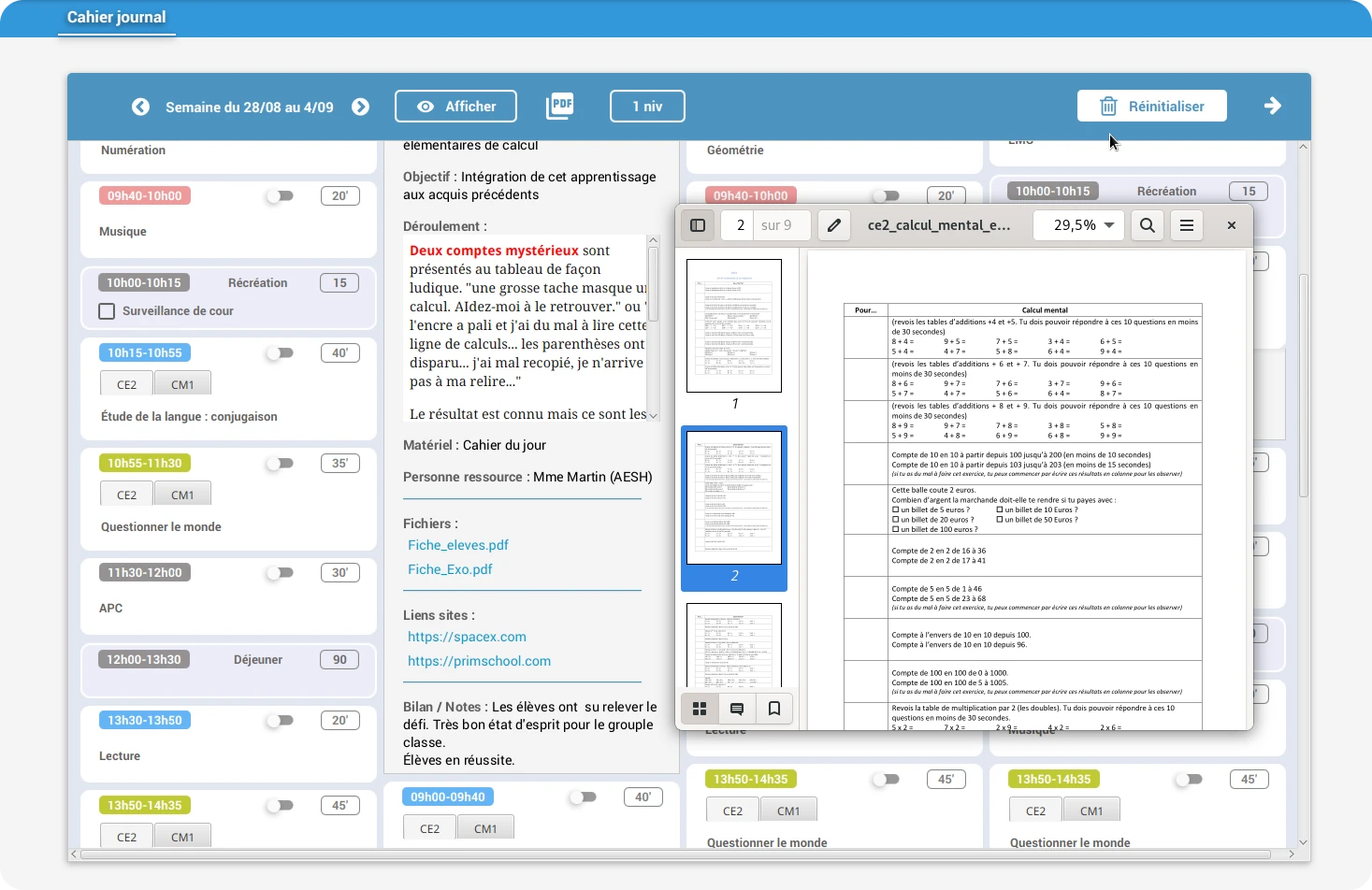The height and width of the screenshot is (890, 1372).
Task: Click the Afficher eye button
Action: point(455,107)
